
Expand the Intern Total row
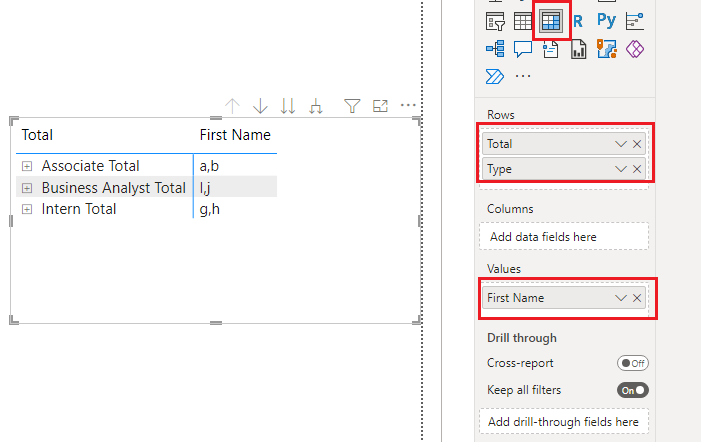tap(27, 209)
